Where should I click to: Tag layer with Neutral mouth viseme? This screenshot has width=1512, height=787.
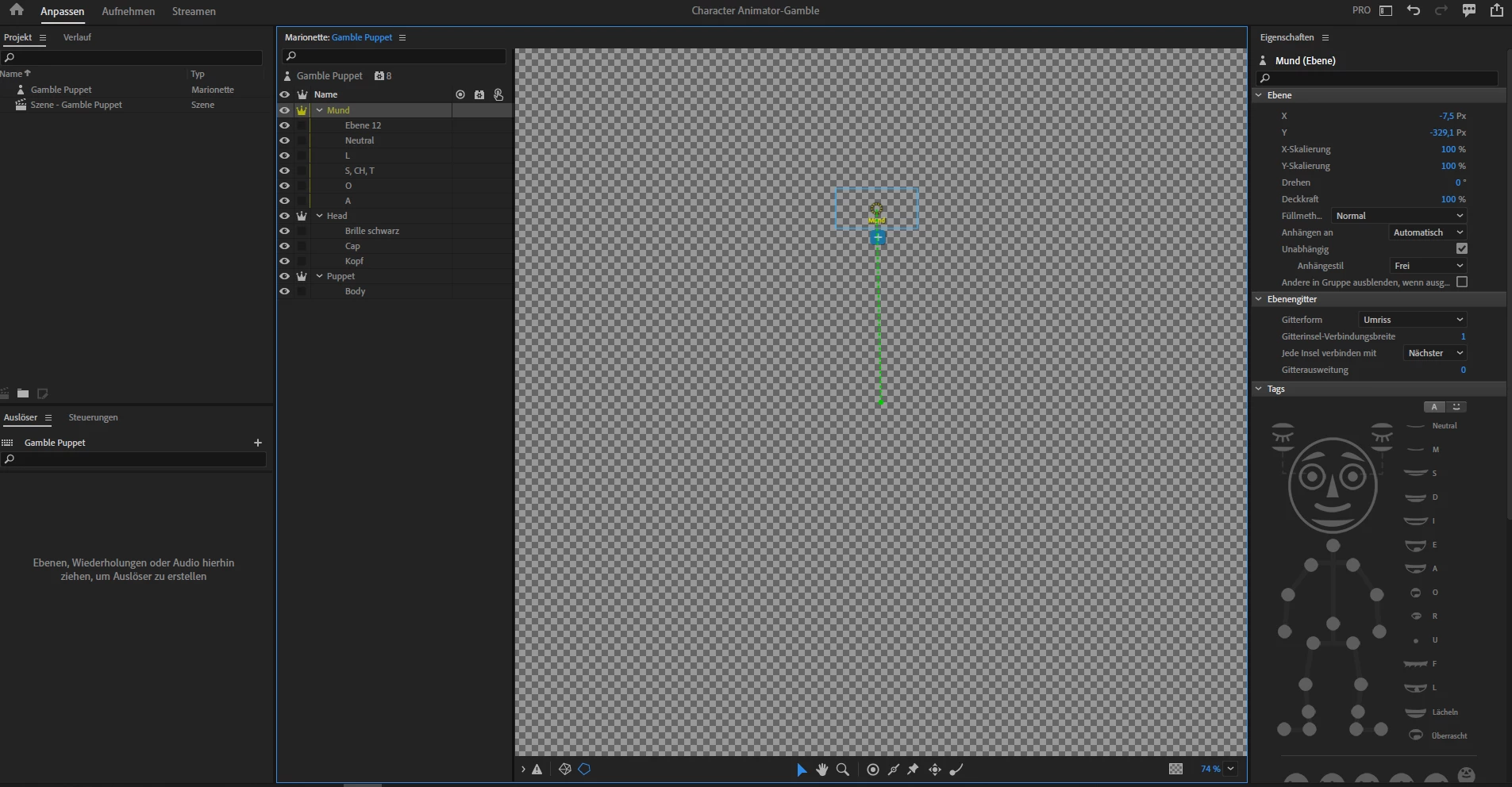click(1431, 426)
